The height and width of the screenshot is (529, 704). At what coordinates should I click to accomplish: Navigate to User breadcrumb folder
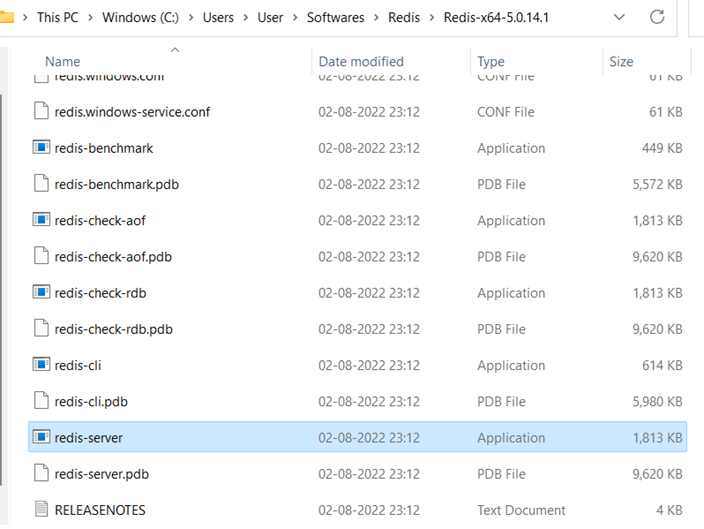click(x=270, y=18)
